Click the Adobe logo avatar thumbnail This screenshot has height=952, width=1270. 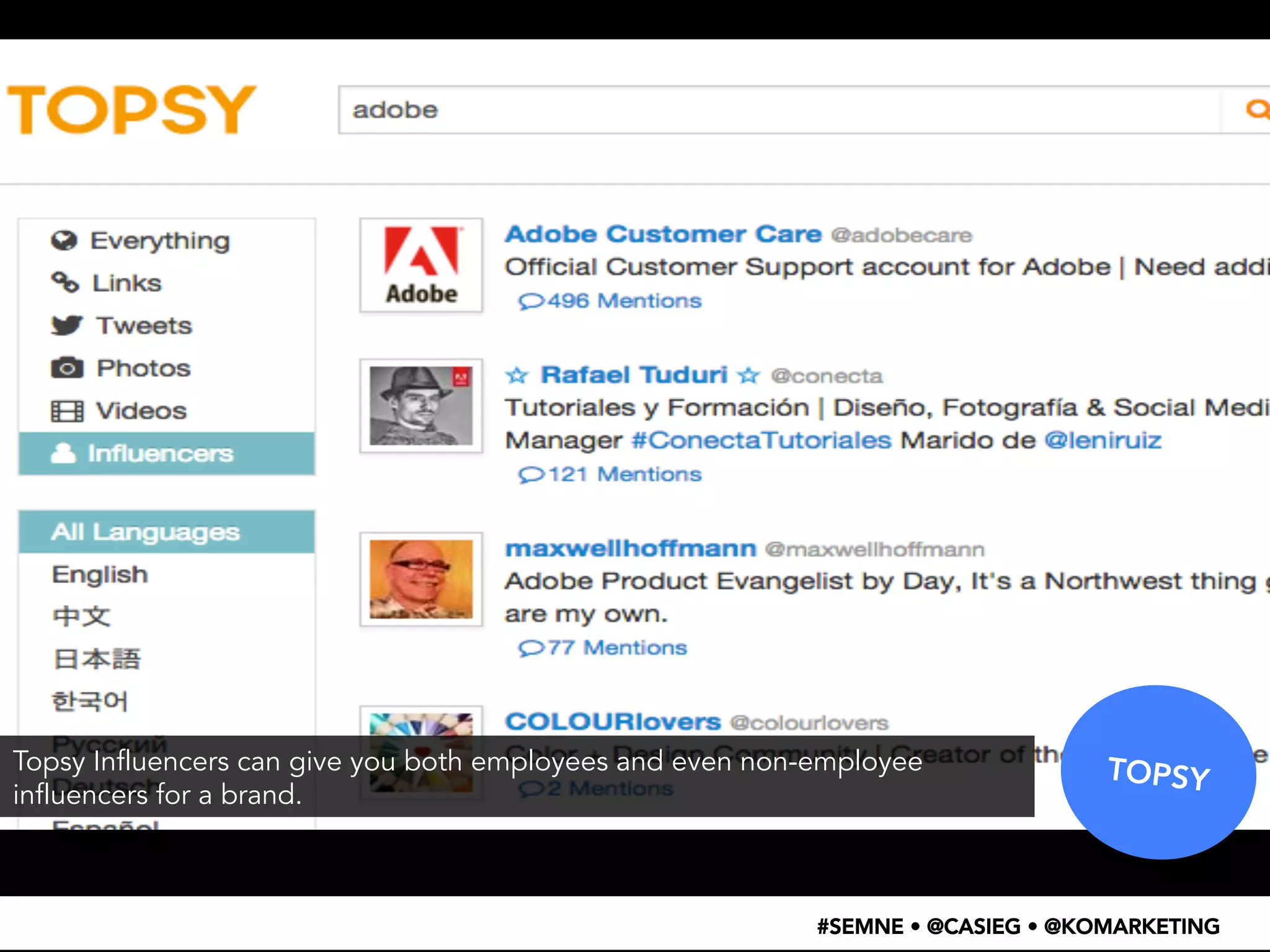click(421, 265)
